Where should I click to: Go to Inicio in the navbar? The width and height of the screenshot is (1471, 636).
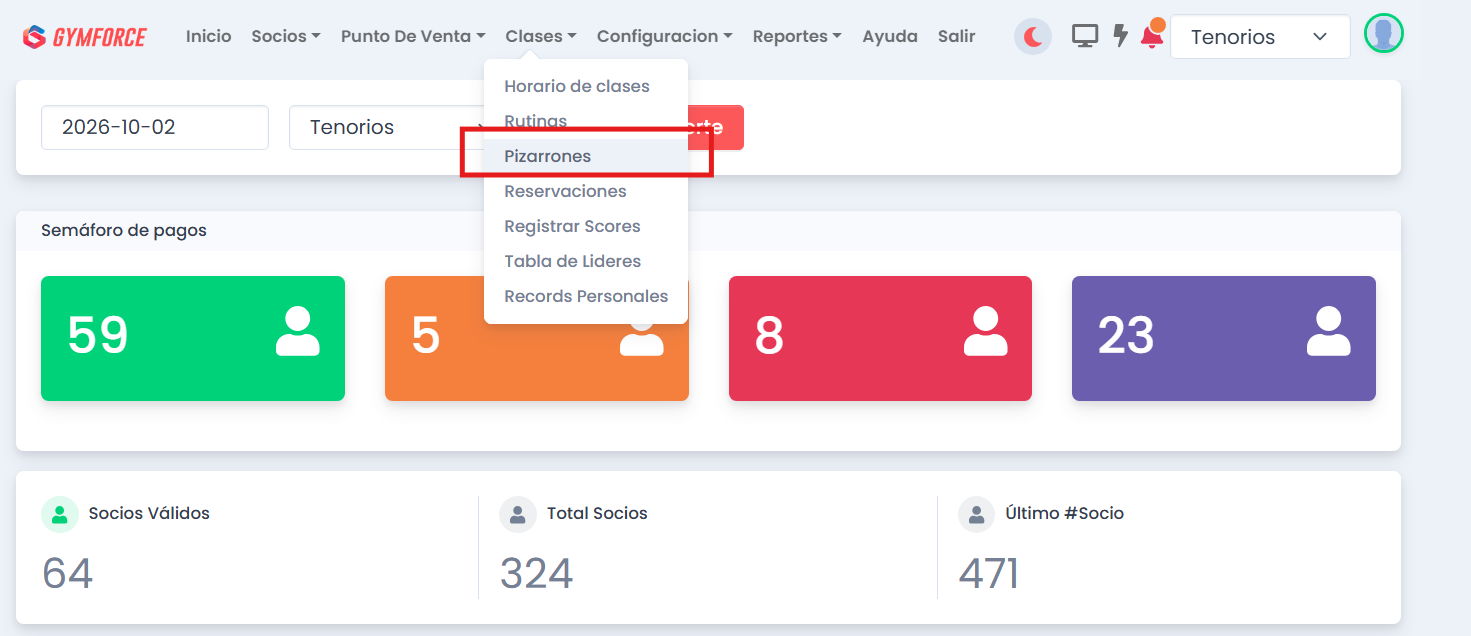208,36
